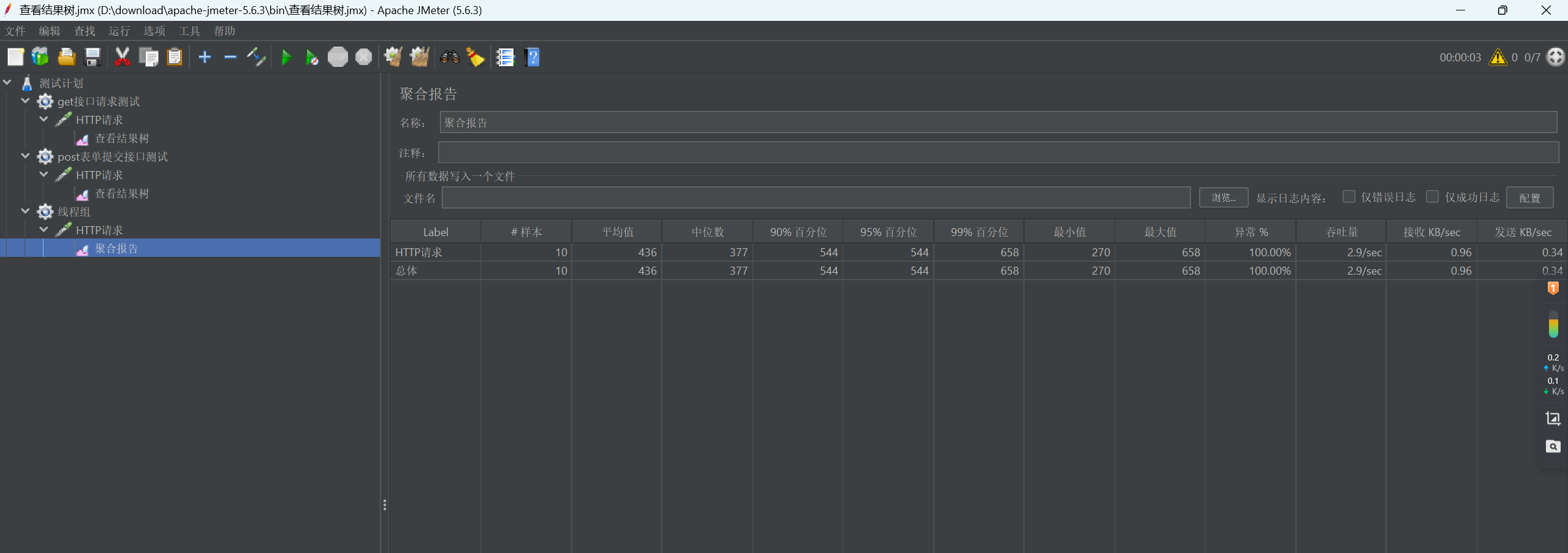Select the 线程组 tree node
This screenshot has height=553, width=1568.
point(74,212)
